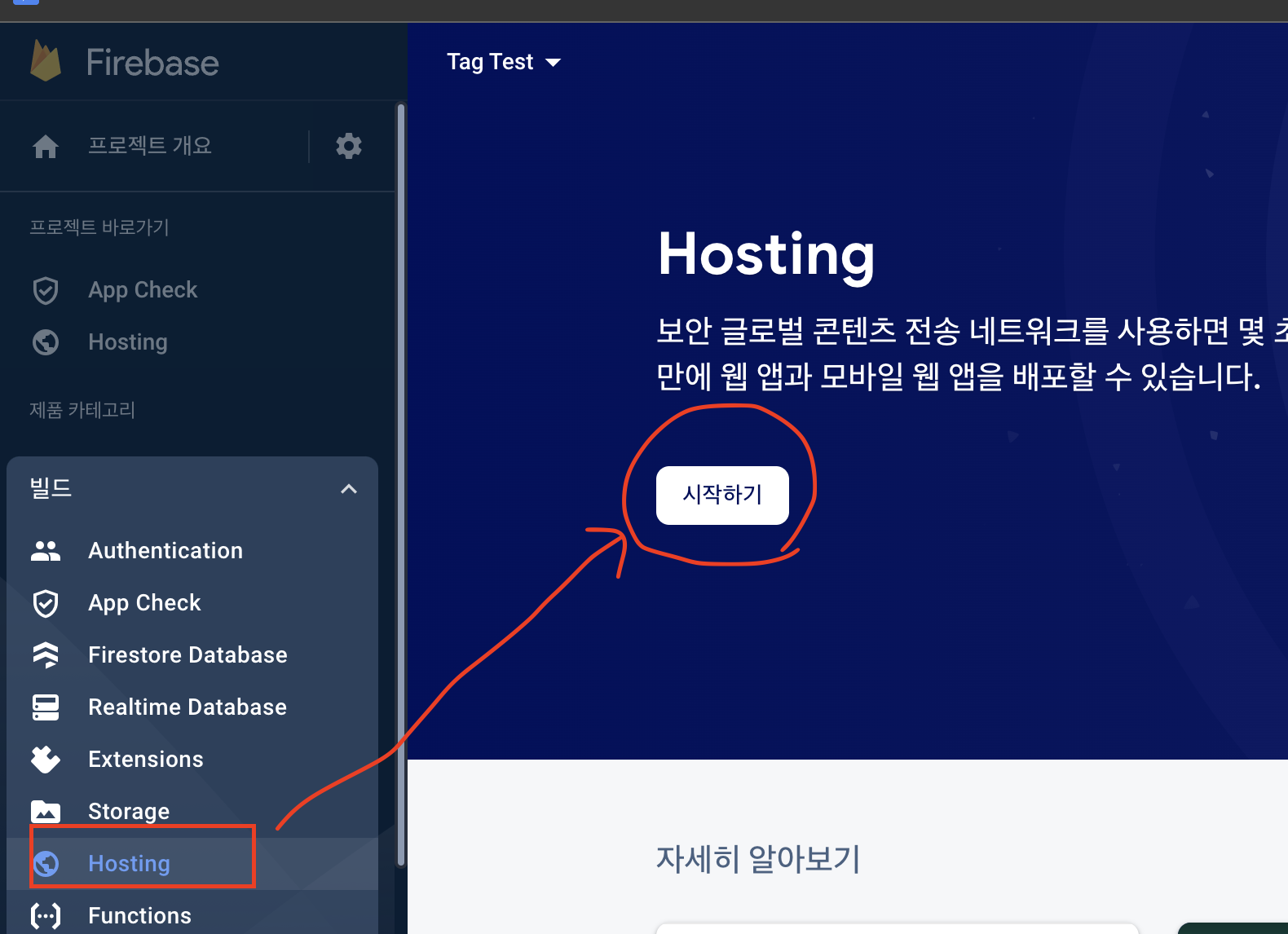Click highlighted Hosting globe icon in 빌드
The width and height of the screenshot is (1288, 934).
46,864
